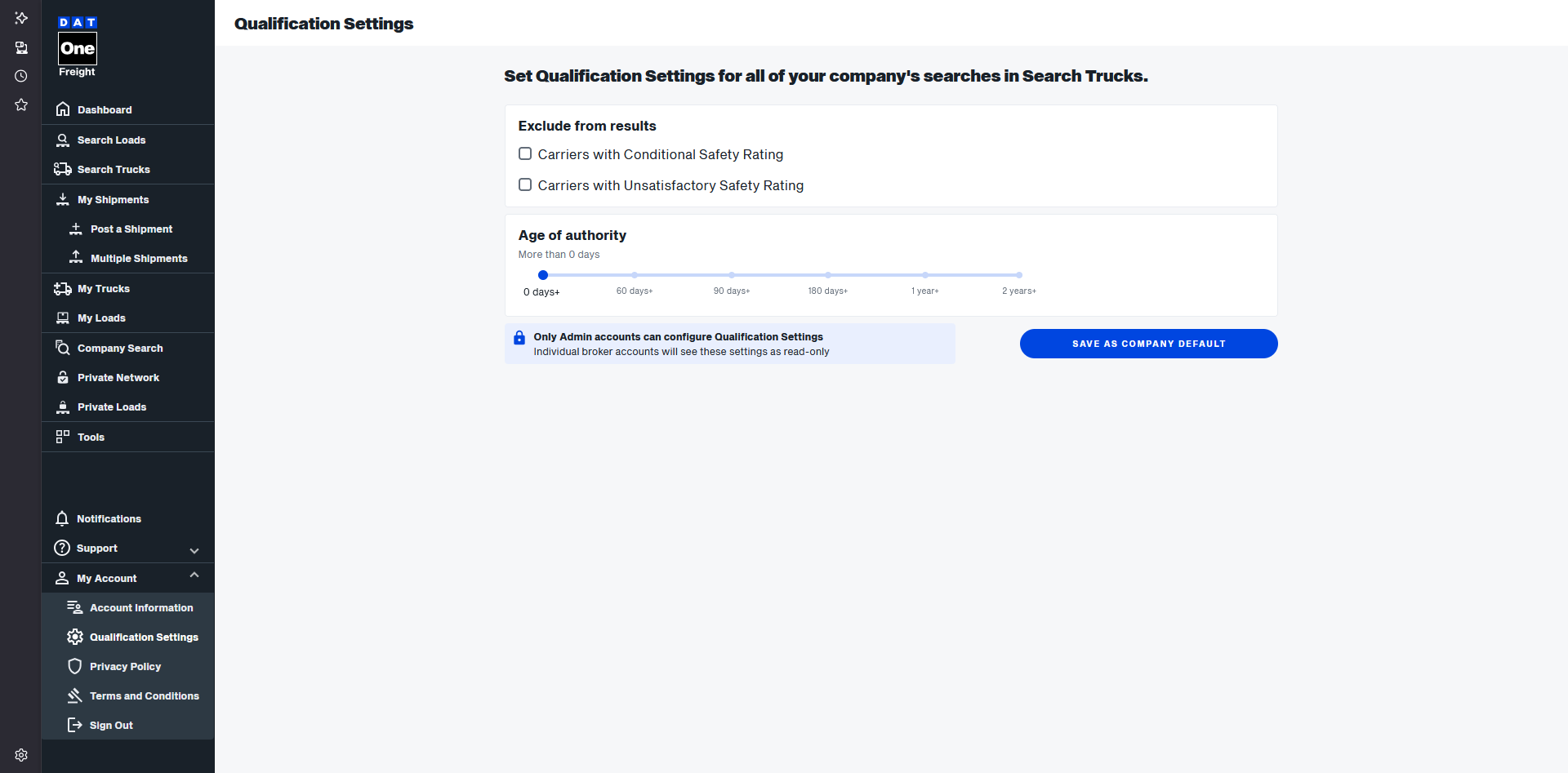Click the Company Search icon

[x=63, y=348]
